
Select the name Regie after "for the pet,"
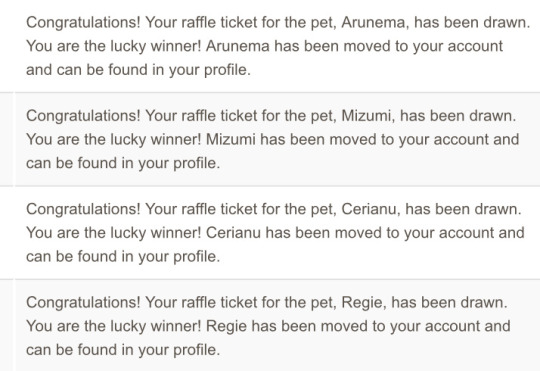point(362,303)
